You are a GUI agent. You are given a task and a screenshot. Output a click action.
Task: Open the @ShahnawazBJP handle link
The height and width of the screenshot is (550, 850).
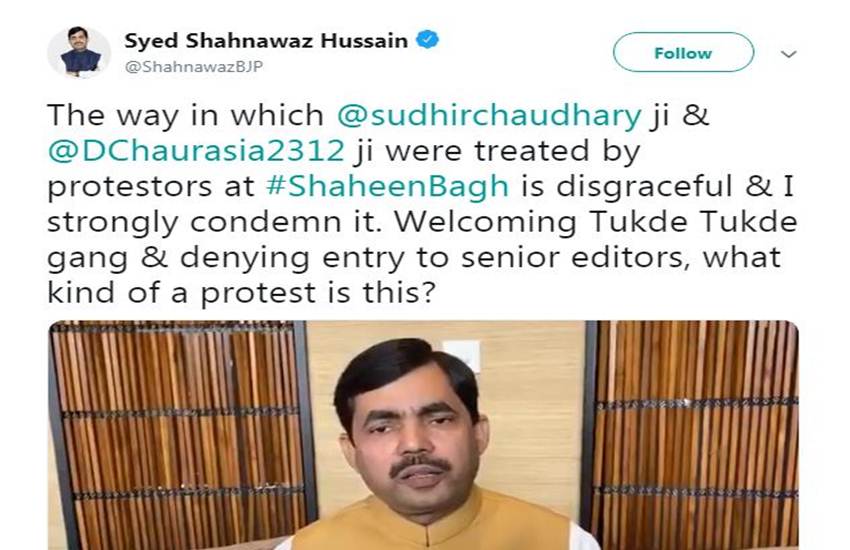tap(194, 66)
